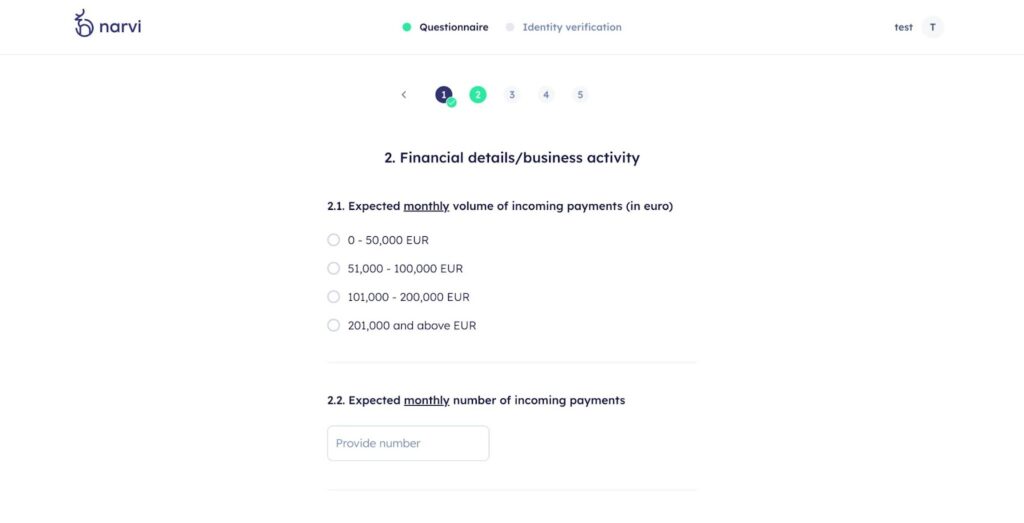Click the Narvi logo icon
Image resolution: width=1024 pixels, height=523 pixels.
pos(84,24)
